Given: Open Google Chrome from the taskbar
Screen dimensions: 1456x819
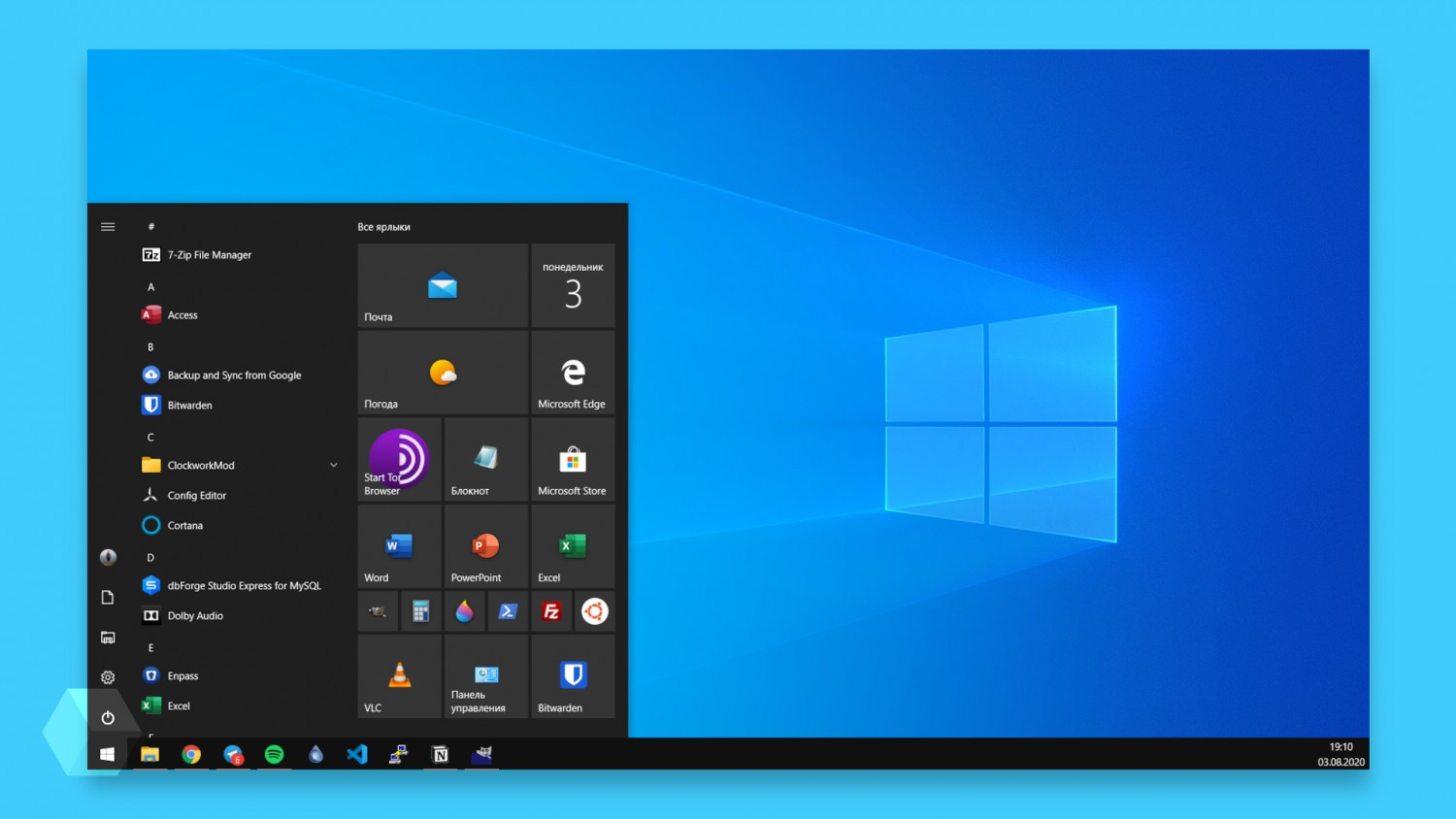Looking at the screenshot, I should (191, 754).
